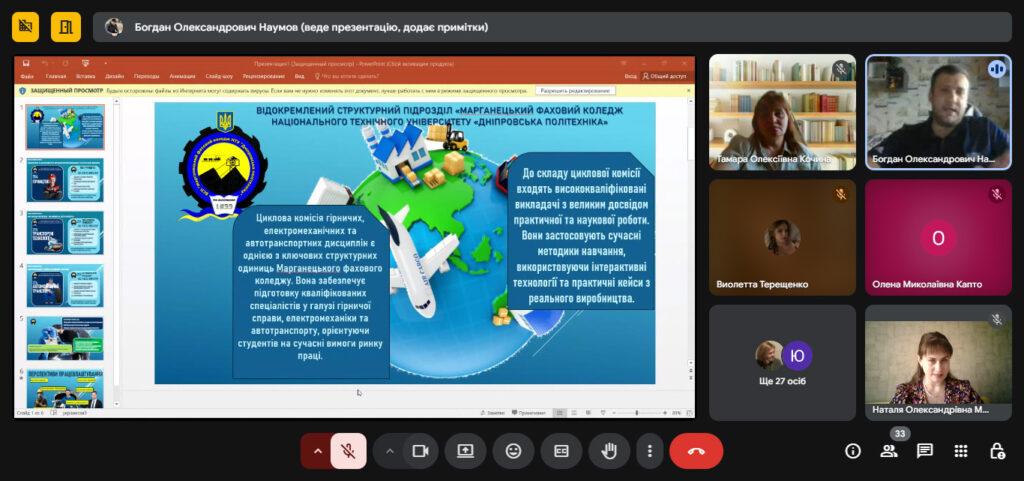Select slide 6 thumbnail
Image resolution: width=1024 pixels, height=481 pixels.
[x=65, y=389]
